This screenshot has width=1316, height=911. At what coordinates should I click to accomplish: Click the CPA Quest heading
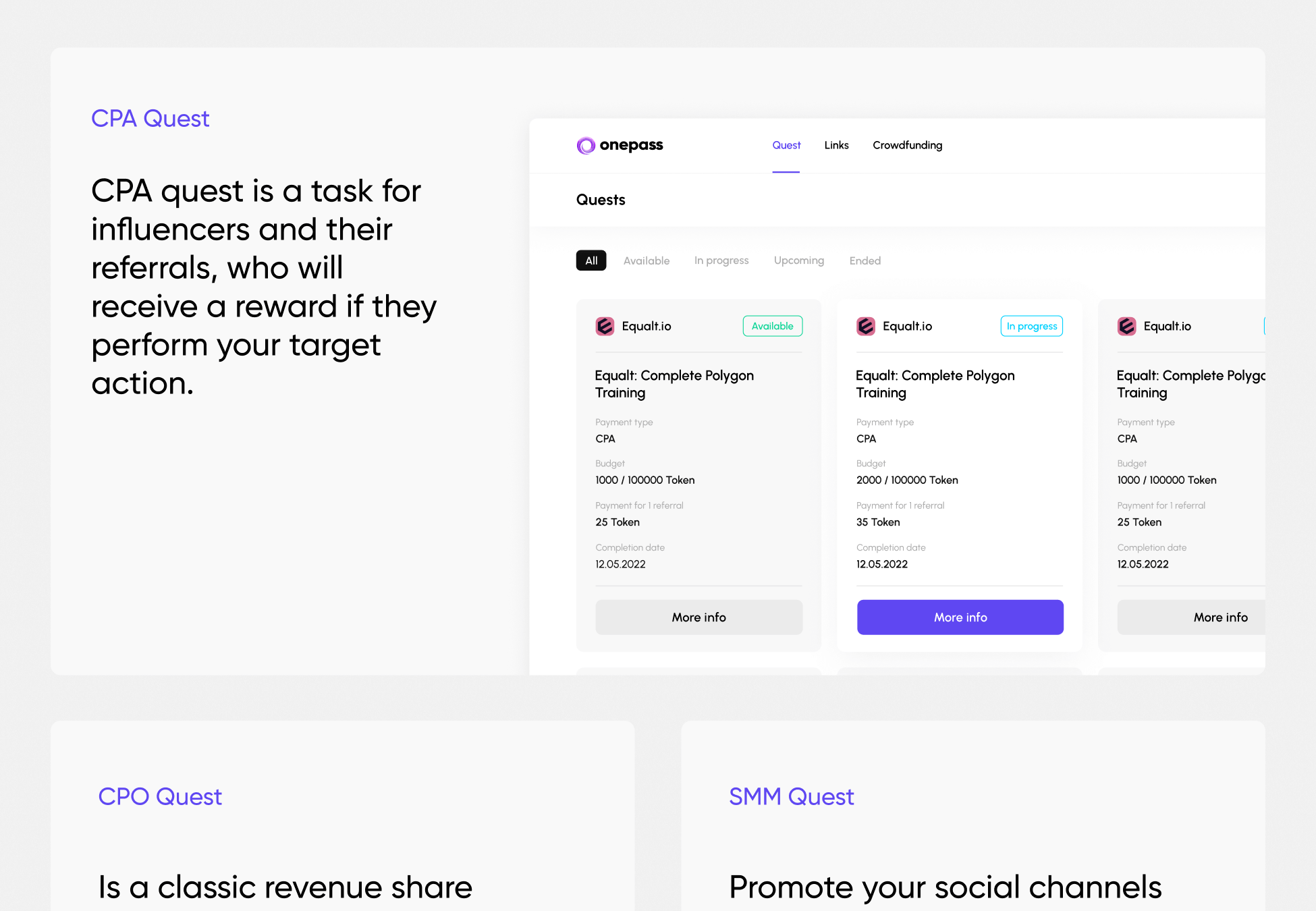click(x=150, y=119)
